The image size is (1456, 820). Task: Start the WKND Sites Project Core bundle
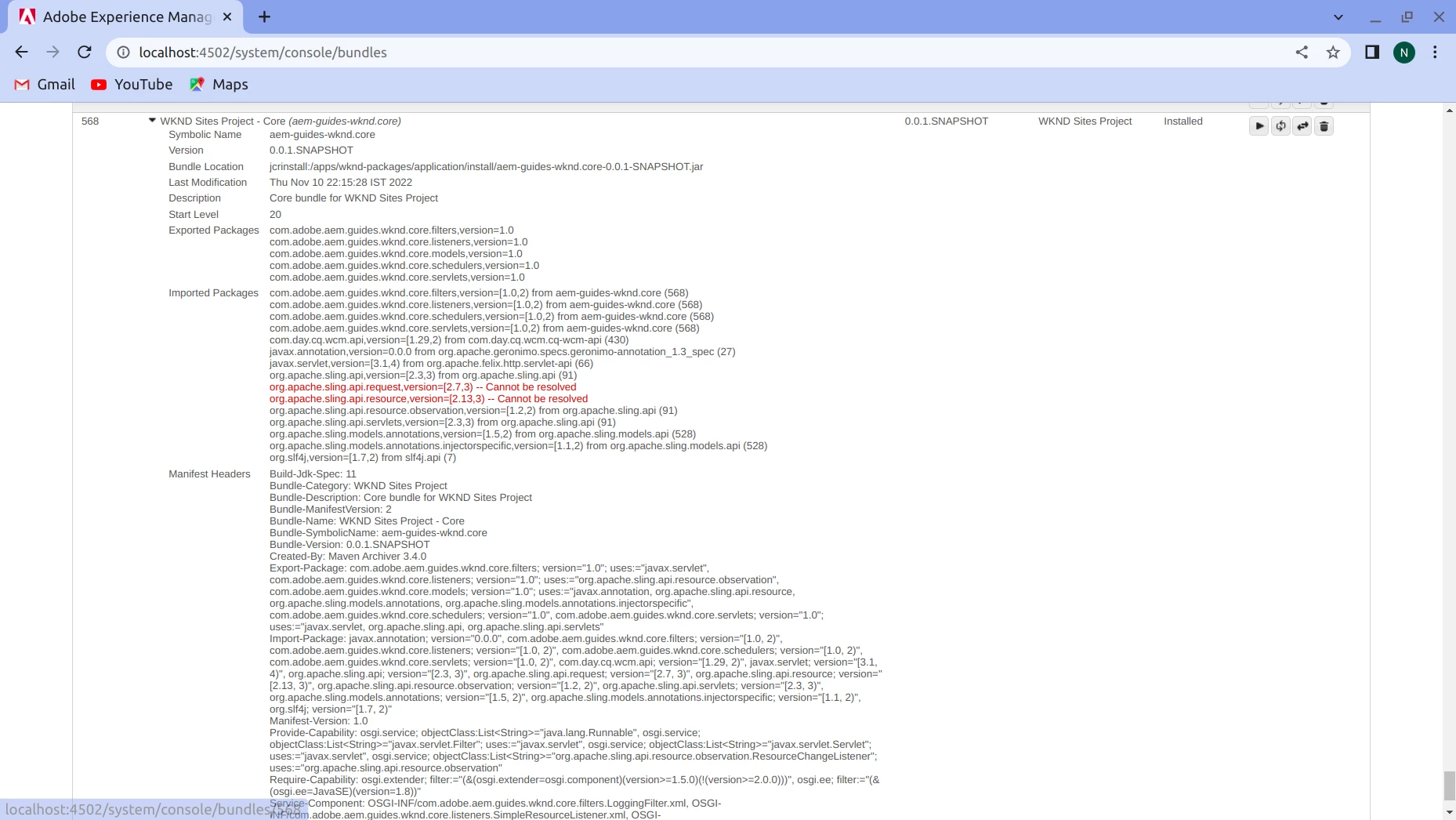point(1259,126)
